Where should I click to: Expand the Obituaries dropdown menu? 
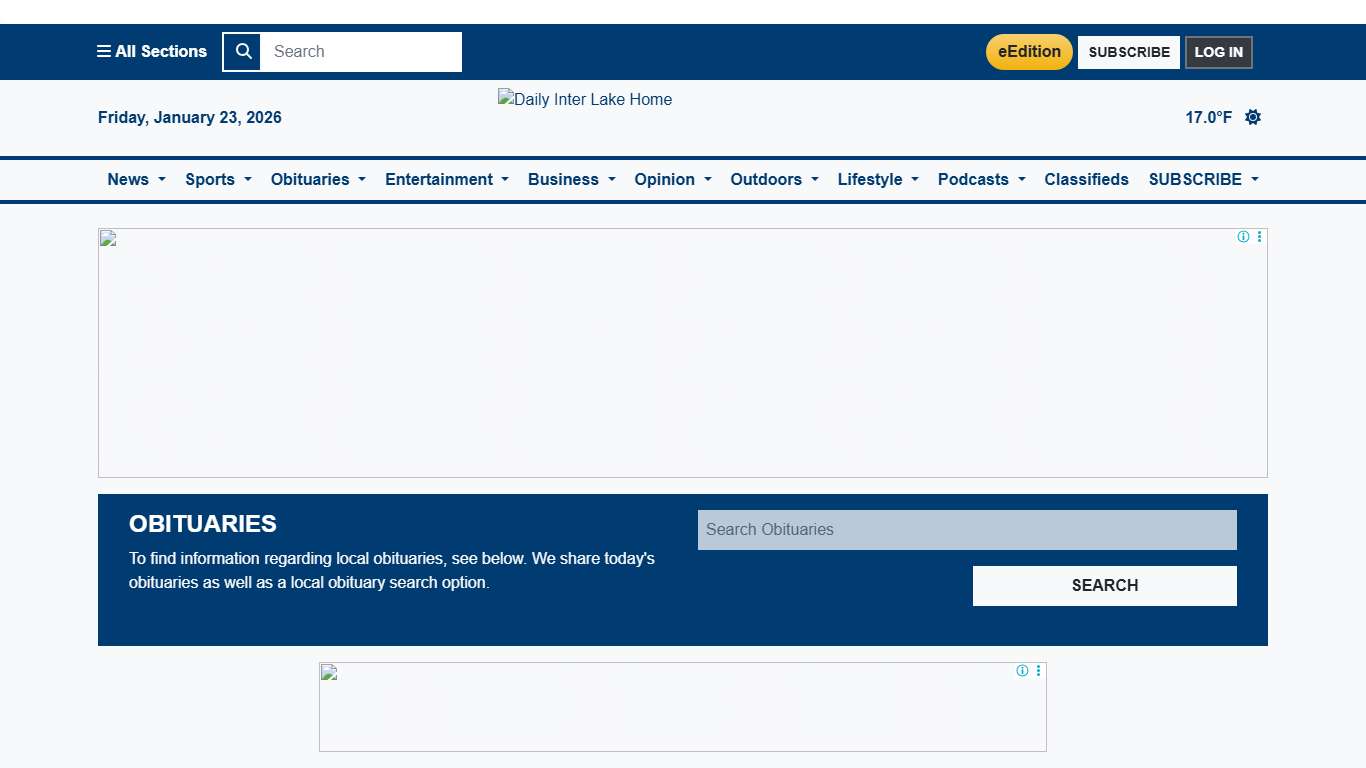(318, 180)
